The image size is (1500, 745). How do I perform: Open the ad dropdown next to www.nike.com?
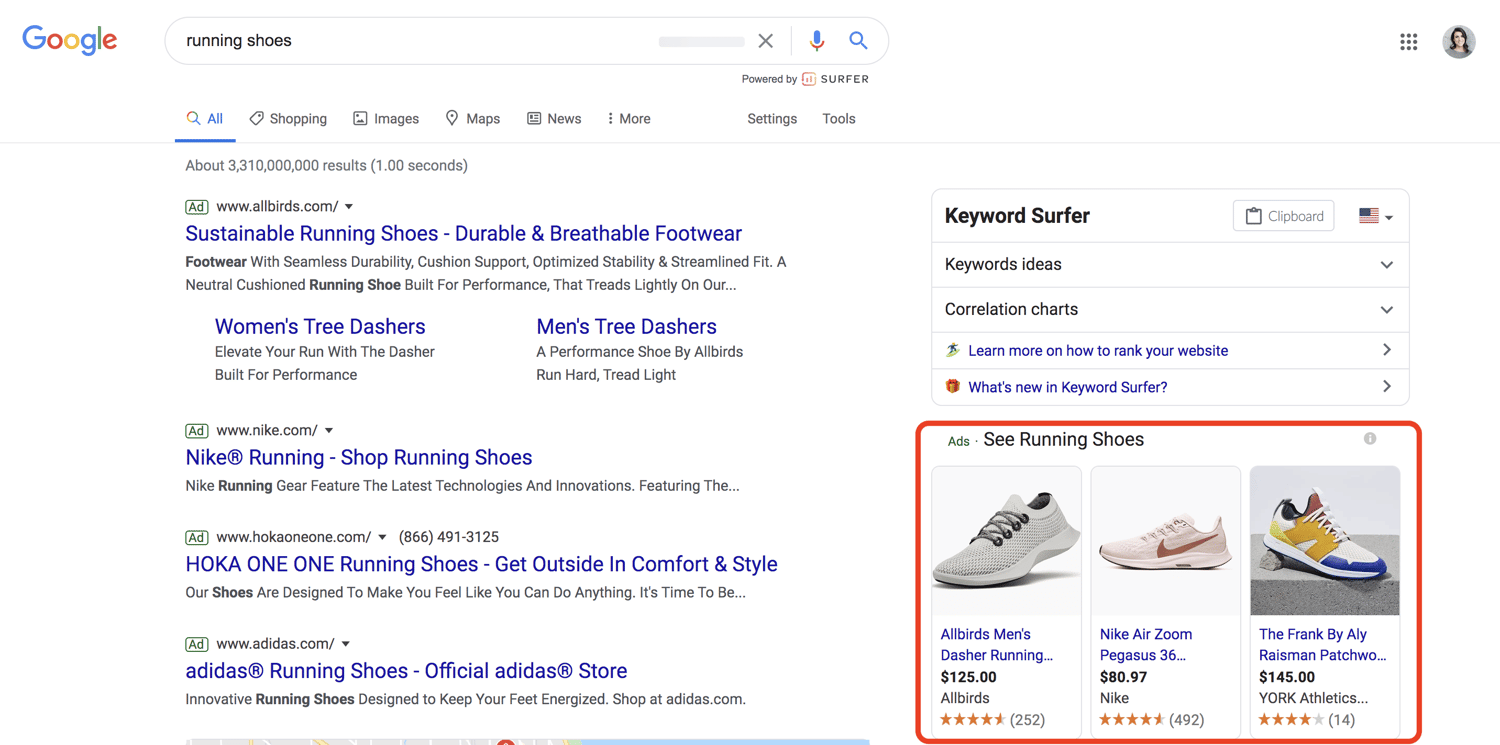click(x=330, y=430)
